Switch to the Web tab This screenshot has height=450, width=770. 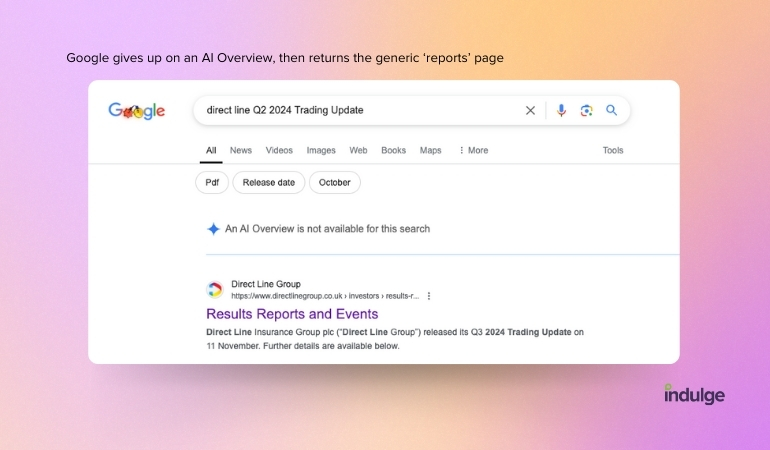358,150
